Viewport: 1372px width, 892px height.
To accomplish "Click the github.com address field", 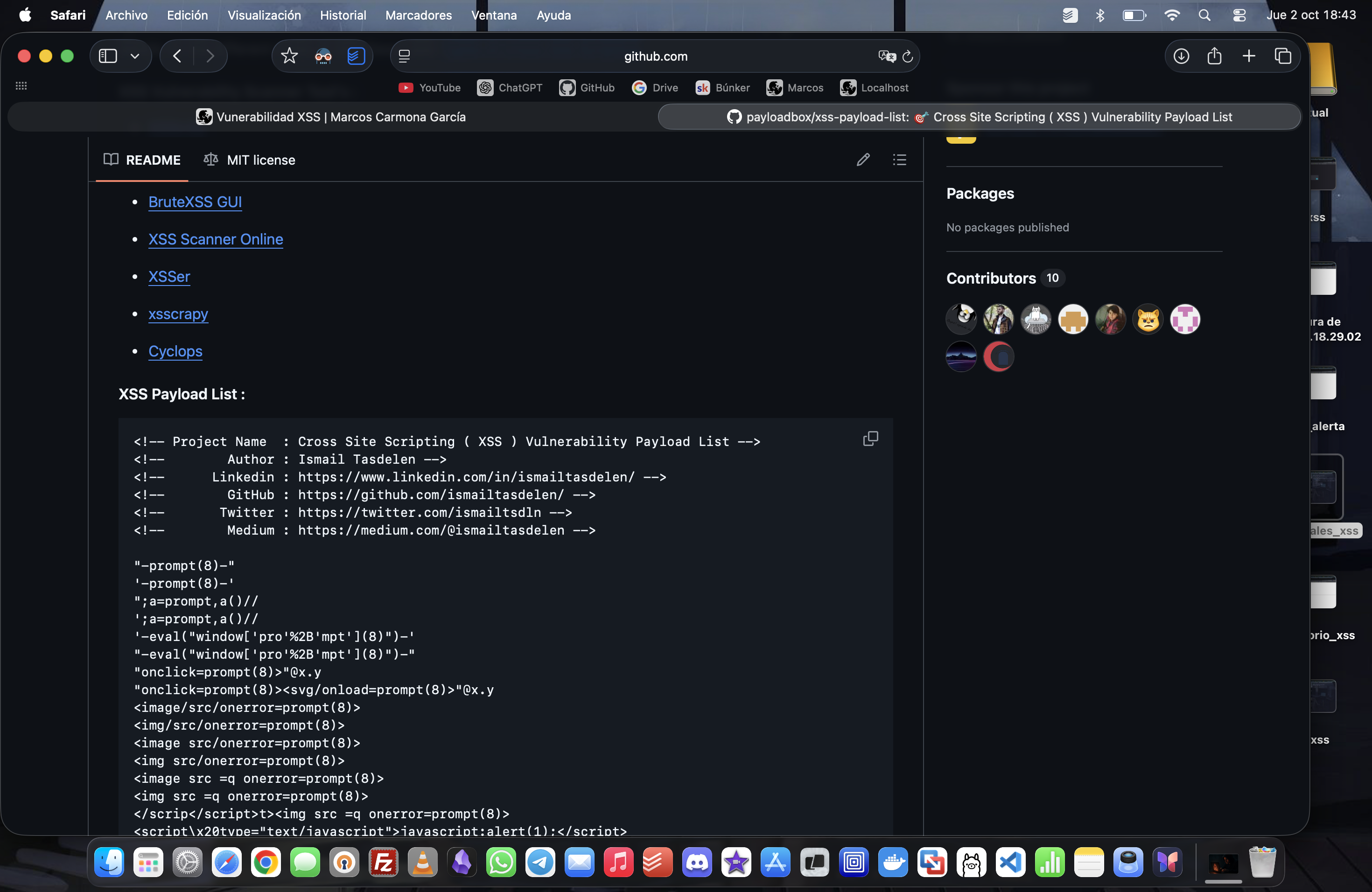I will 655,56.
